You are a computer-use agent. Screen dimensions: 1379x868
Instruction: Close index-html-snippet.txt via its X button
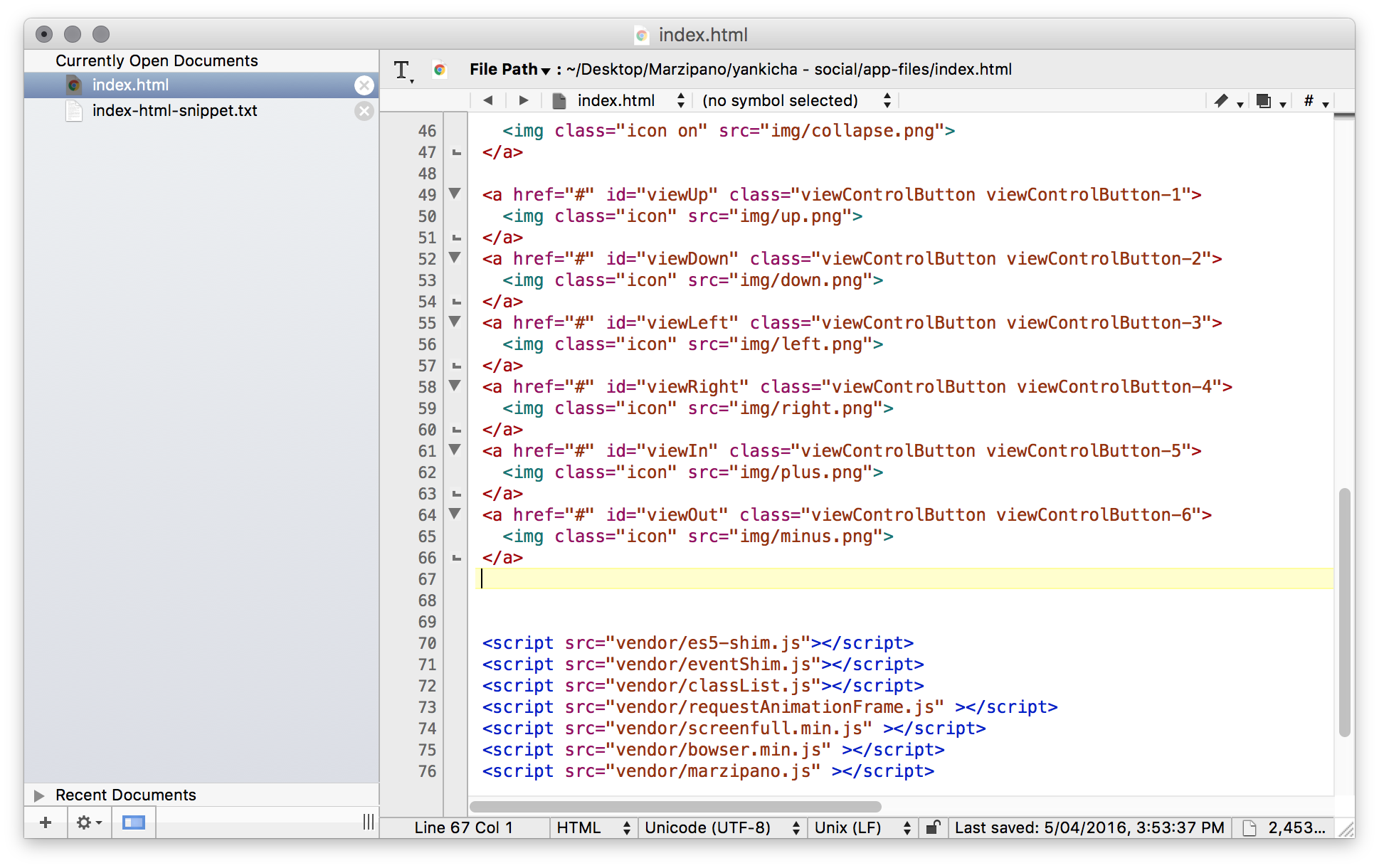[364, 111]
